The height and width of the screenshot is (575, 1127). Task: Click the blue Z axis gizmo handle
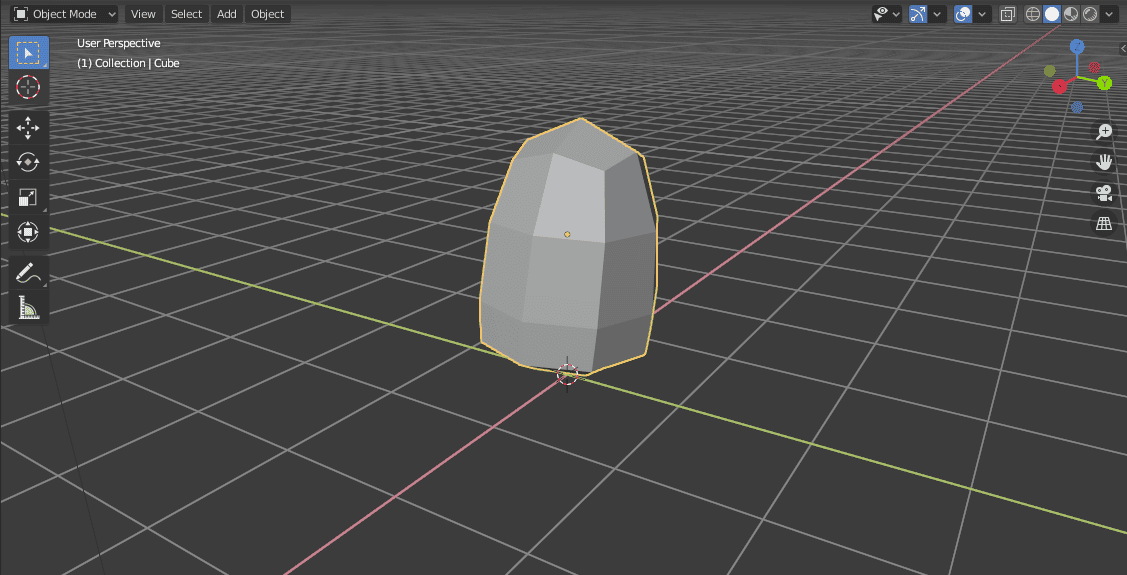1077,47
